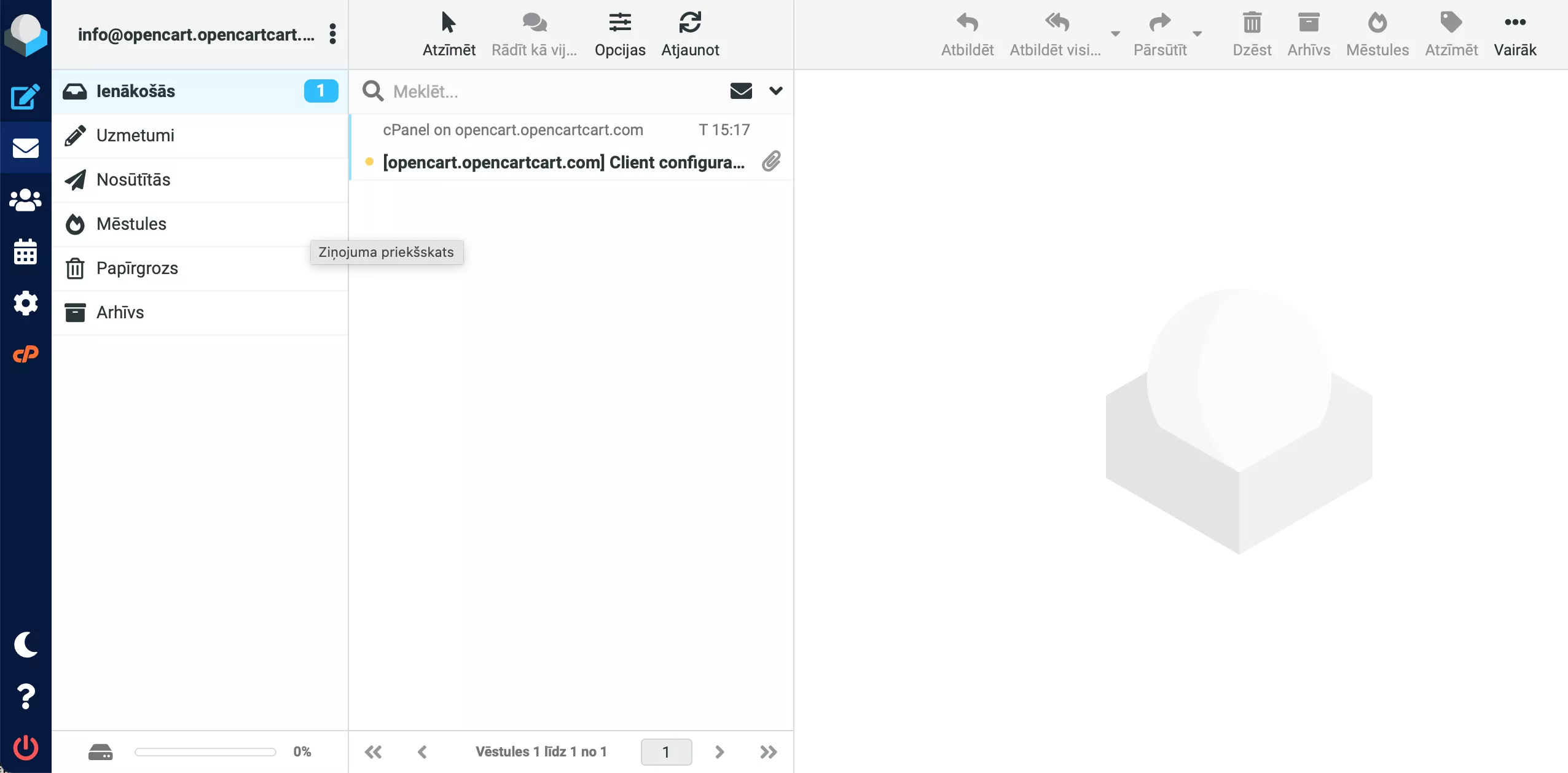Open the settings gear in sidebar
This screenshot has width=1568, height=773.
[25, 303]
